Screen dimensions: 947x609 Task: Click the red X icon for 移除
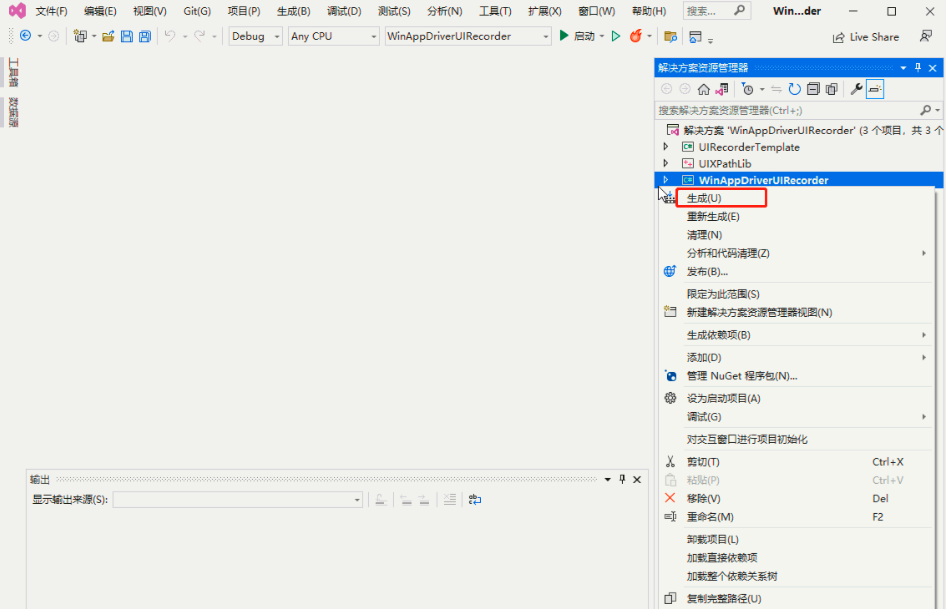click(x=670, y=498)
